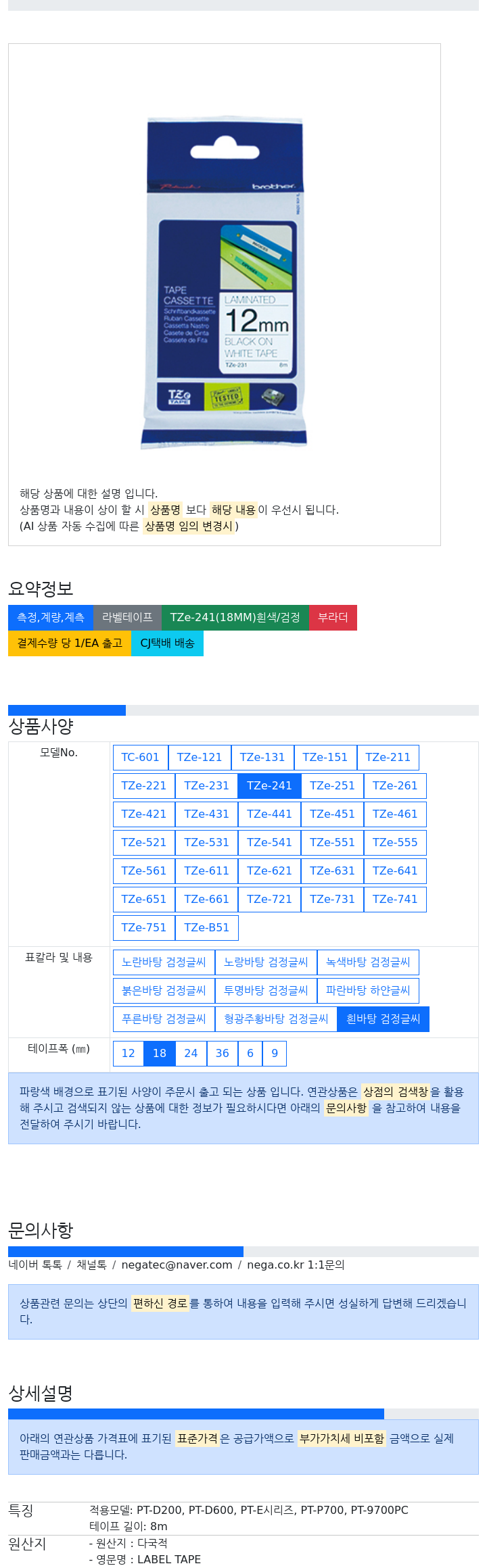Image resolution: width=487 pixels, height=1568 pixels.
Task: Choose 투명바탕 검정글씨 color option
Action: point(266,991)
